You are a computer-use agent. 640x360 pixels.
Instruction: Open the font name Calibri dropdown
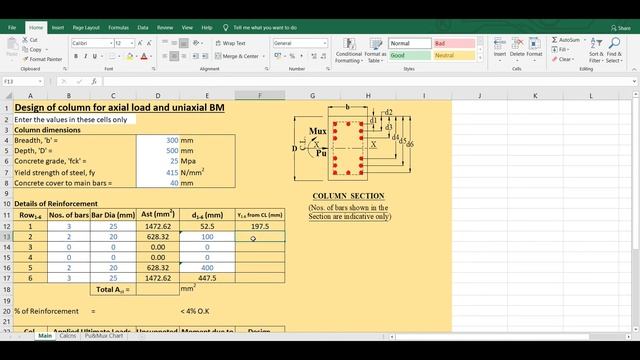pos(111,43)
